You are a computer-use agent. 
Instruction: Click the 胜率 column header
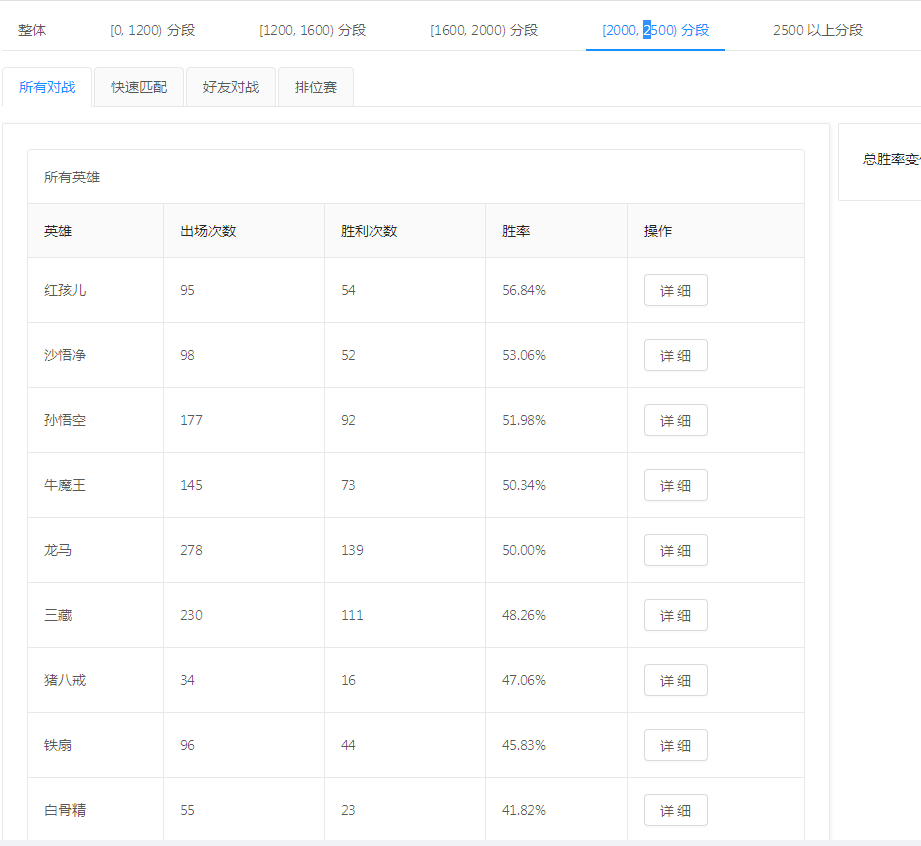point(516,231)
